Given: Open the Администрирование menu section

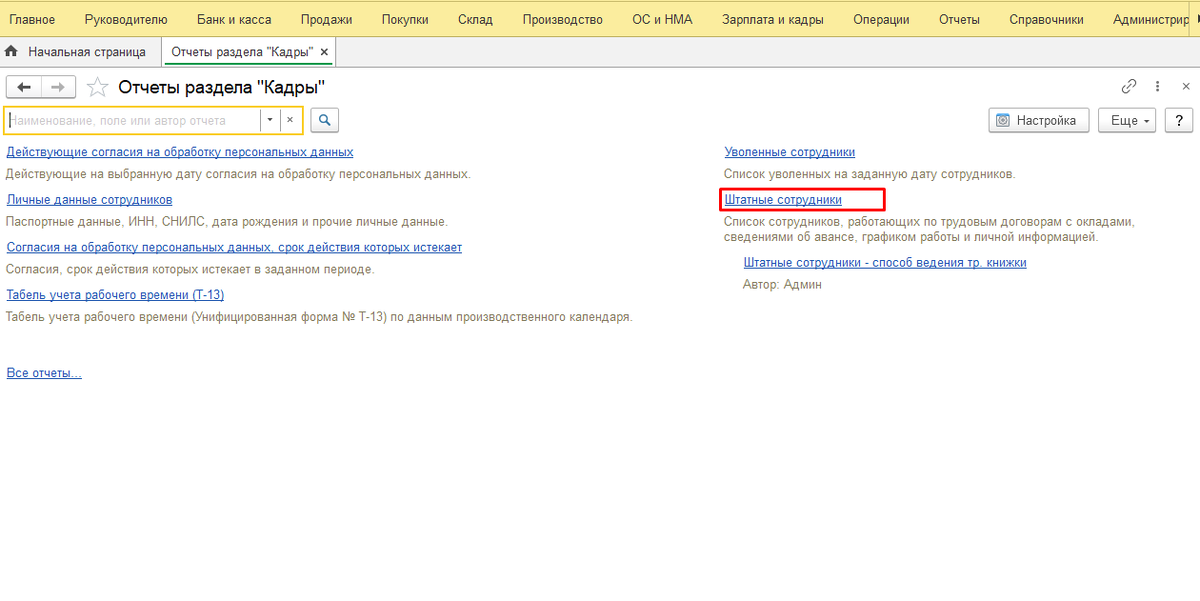Looking at the screenshot, I should click(x=1149, y=19).
